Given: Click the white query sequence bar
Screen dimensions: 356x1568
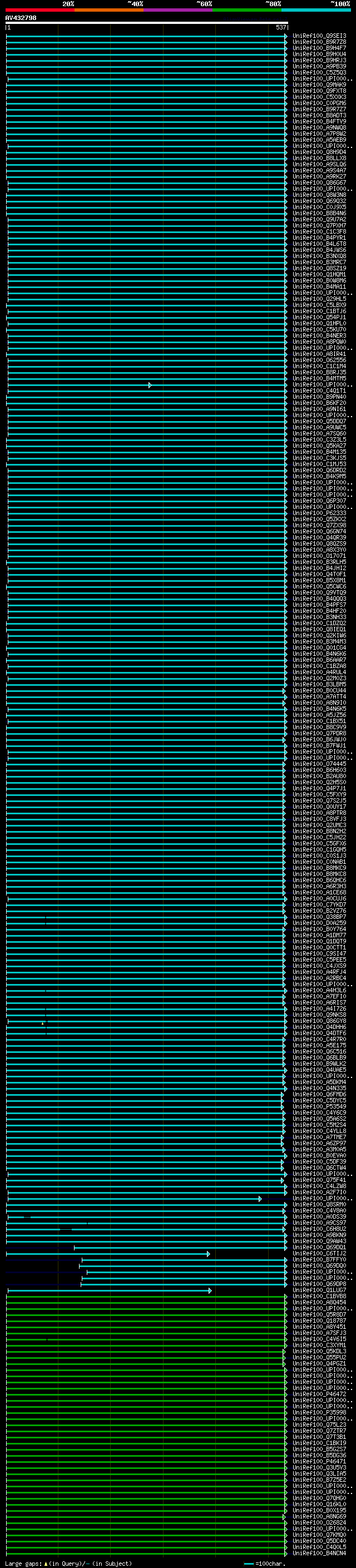Looking at the screenshot, I should coord(147,22).
